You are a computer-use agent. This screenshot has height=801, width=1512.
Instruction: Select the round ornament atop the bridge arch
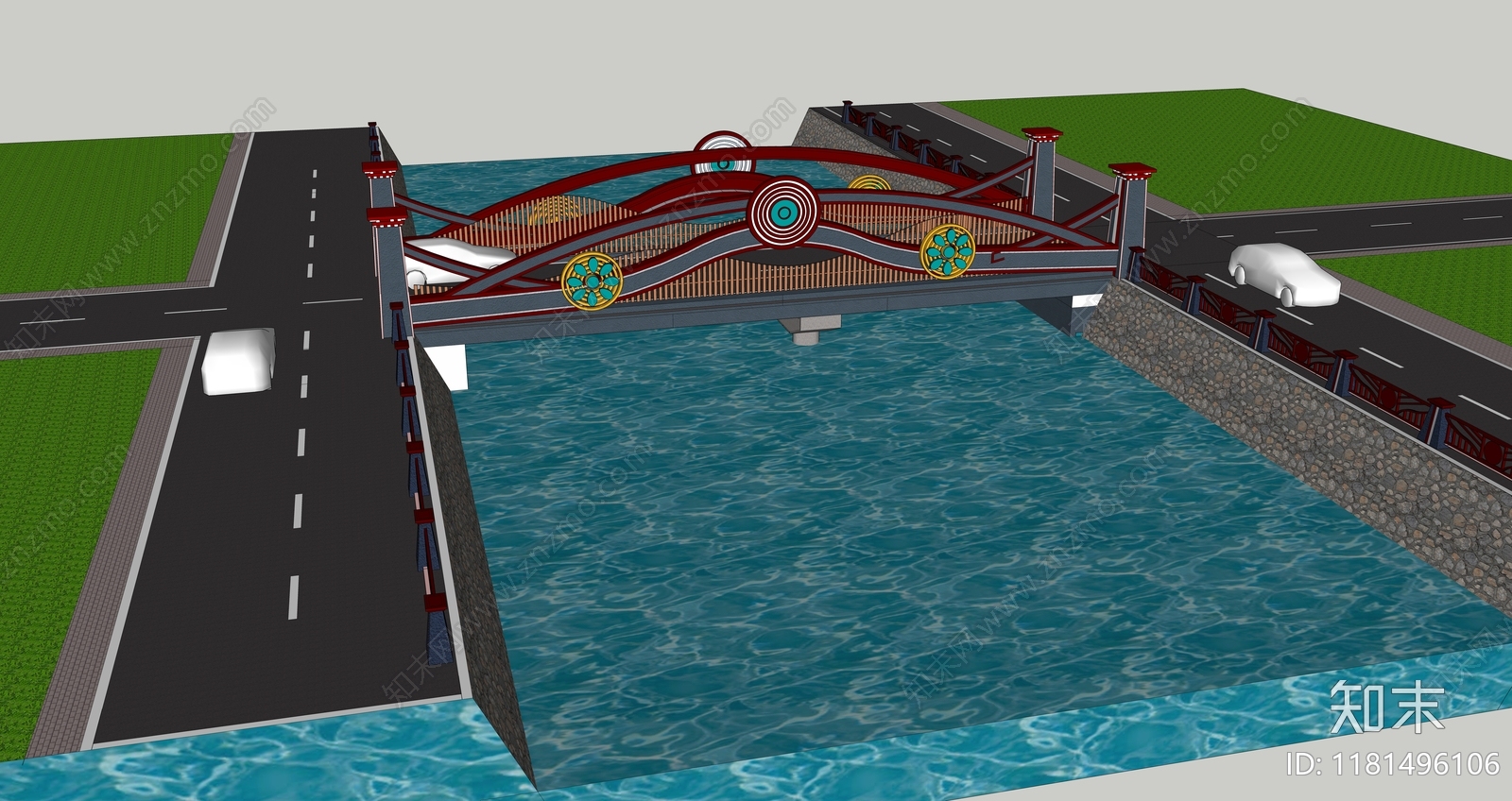point(723,154)
